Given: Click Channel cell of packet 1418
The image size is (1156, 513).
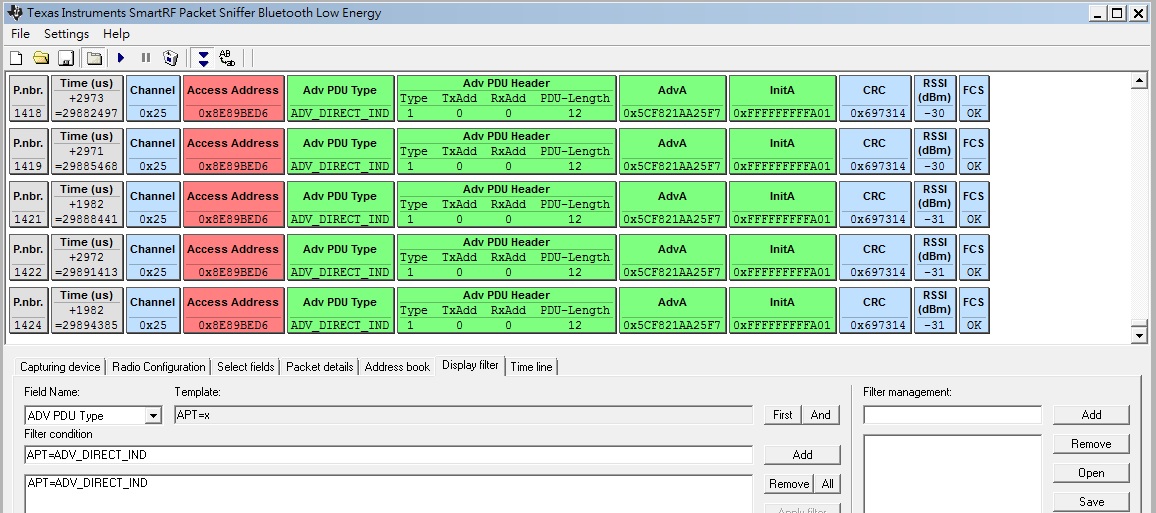Looking at the screenshot, I should coord(153,99).
